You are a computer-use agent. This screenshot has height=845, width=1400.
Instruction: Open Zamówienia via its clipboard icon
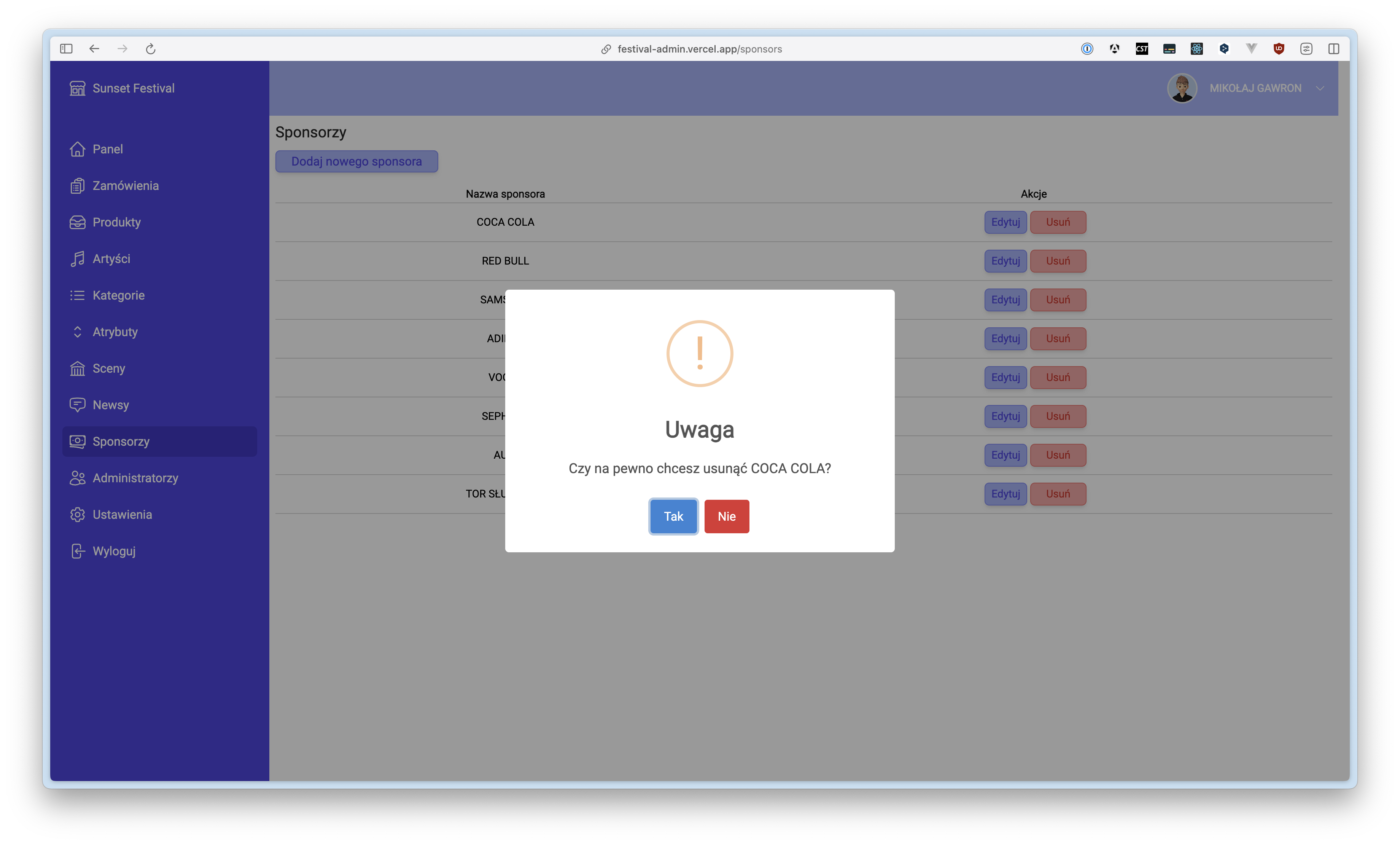77,186
